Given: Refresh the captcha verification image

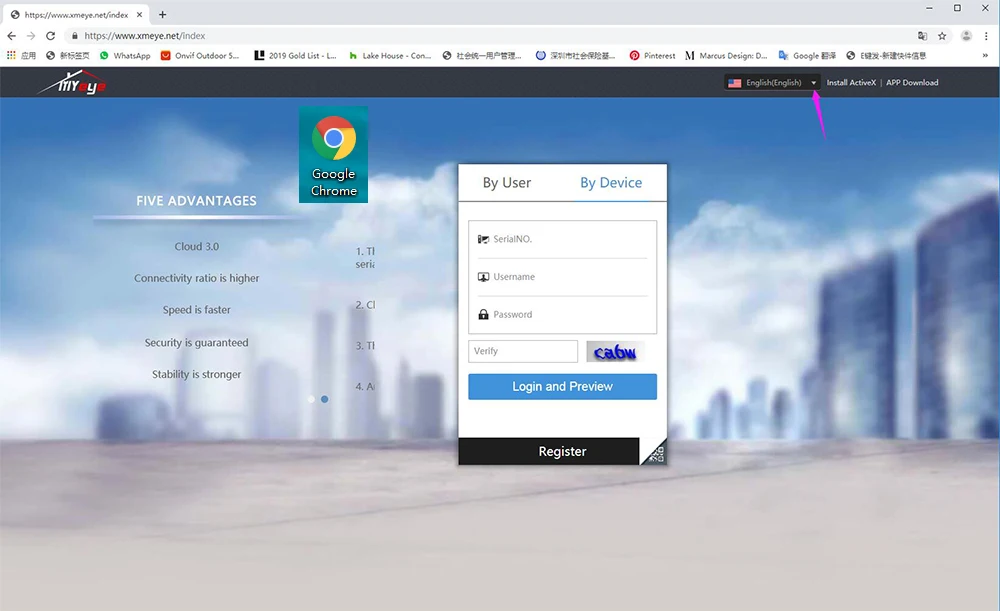Looking at the screenshot, I should (x=615, y=351).
